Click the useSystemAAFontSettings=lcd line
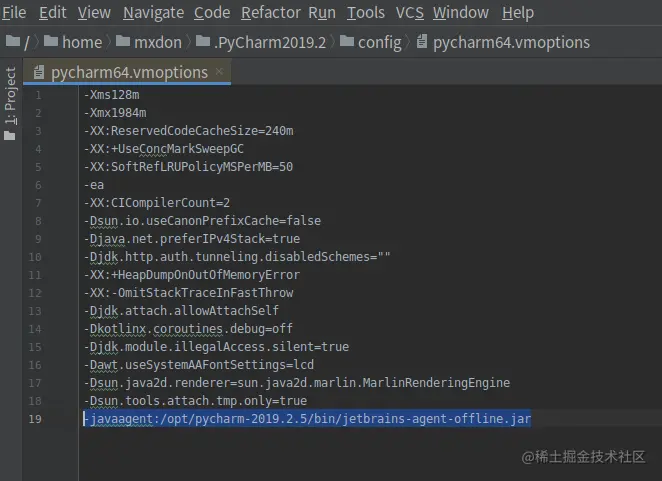Image resolution: width=662 pixels, height=481 pixels. (198, 364)
